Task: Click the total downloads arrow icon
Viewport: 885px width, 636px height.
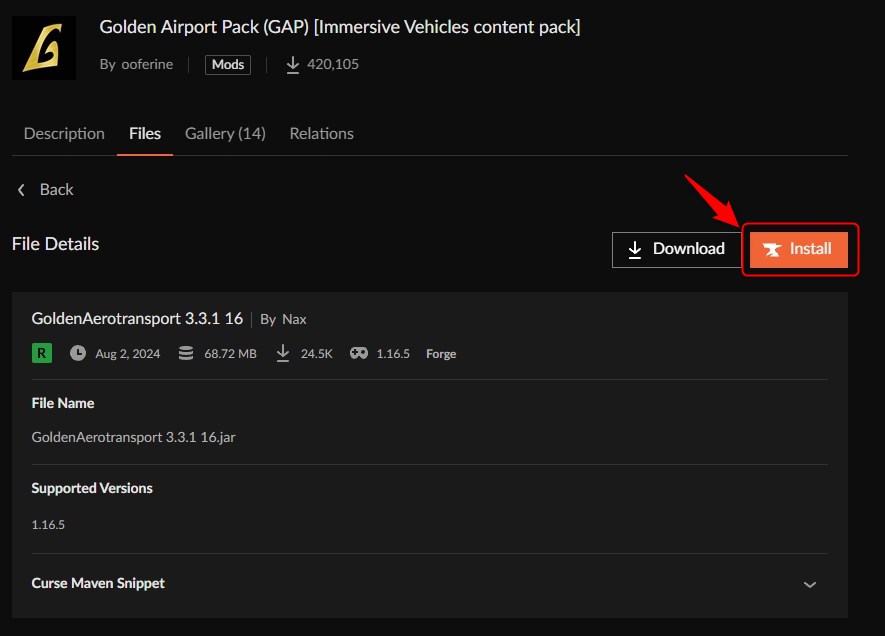Action: tap(292, 64)
